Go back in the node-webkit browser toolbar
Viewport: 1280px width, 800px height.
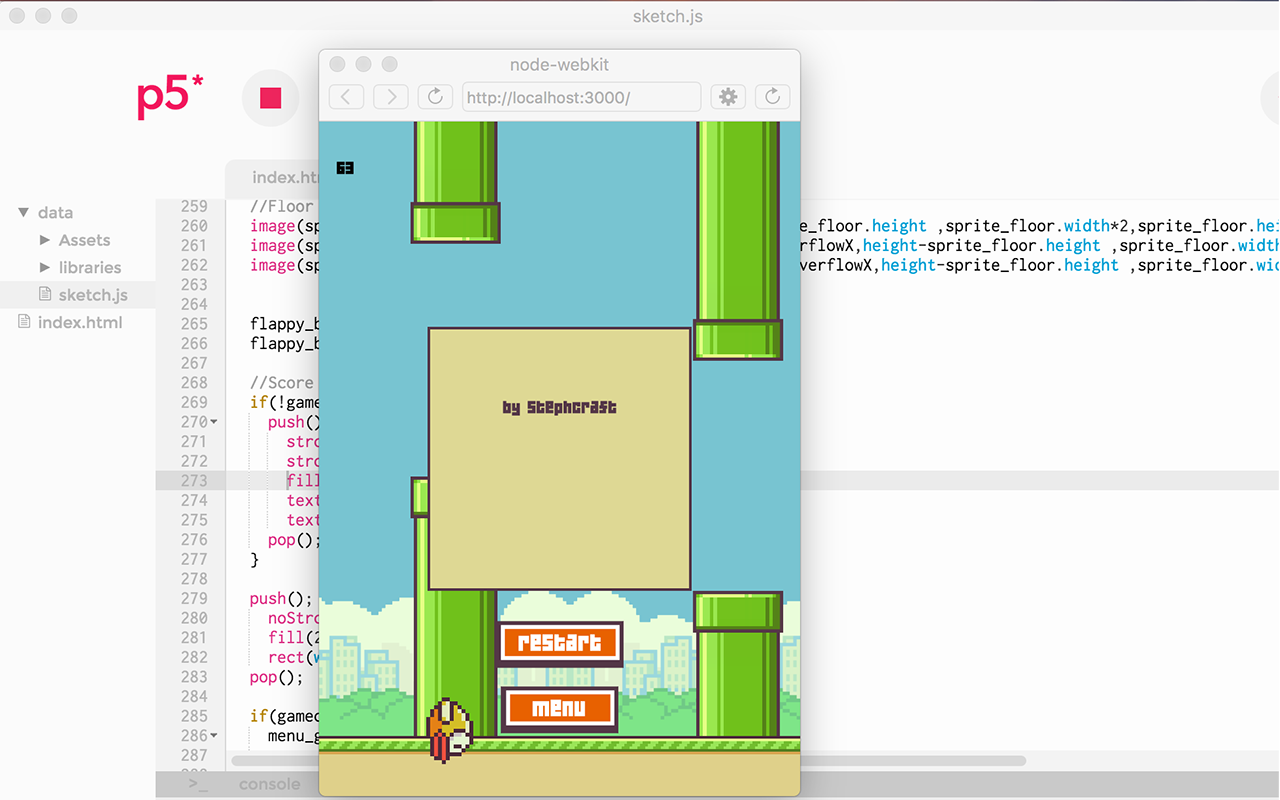(x=346, y=97)
